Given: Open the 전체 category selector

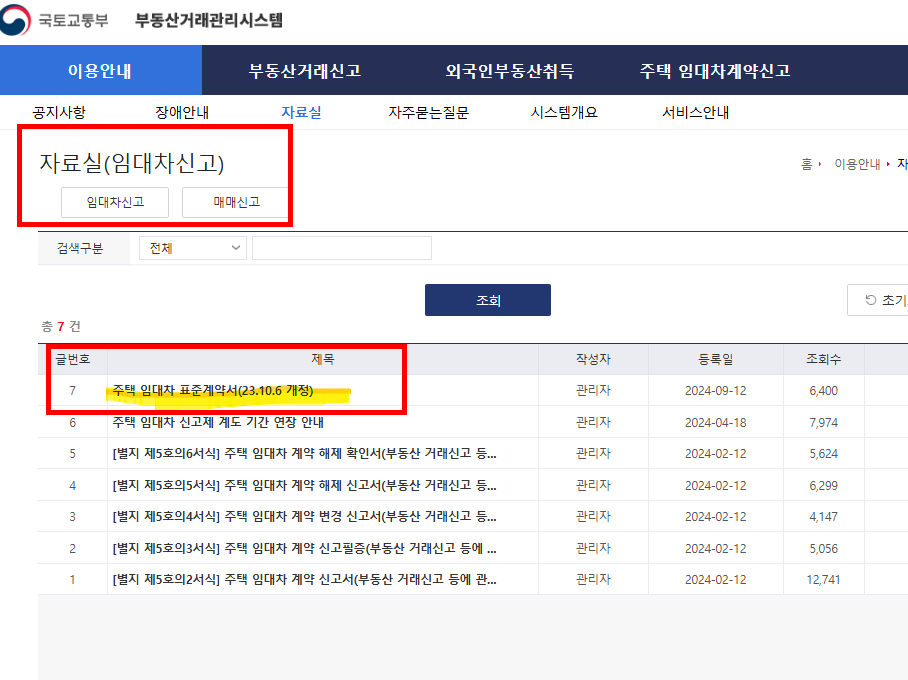Looking at the screenshot, I should click(x=193, y=247).
